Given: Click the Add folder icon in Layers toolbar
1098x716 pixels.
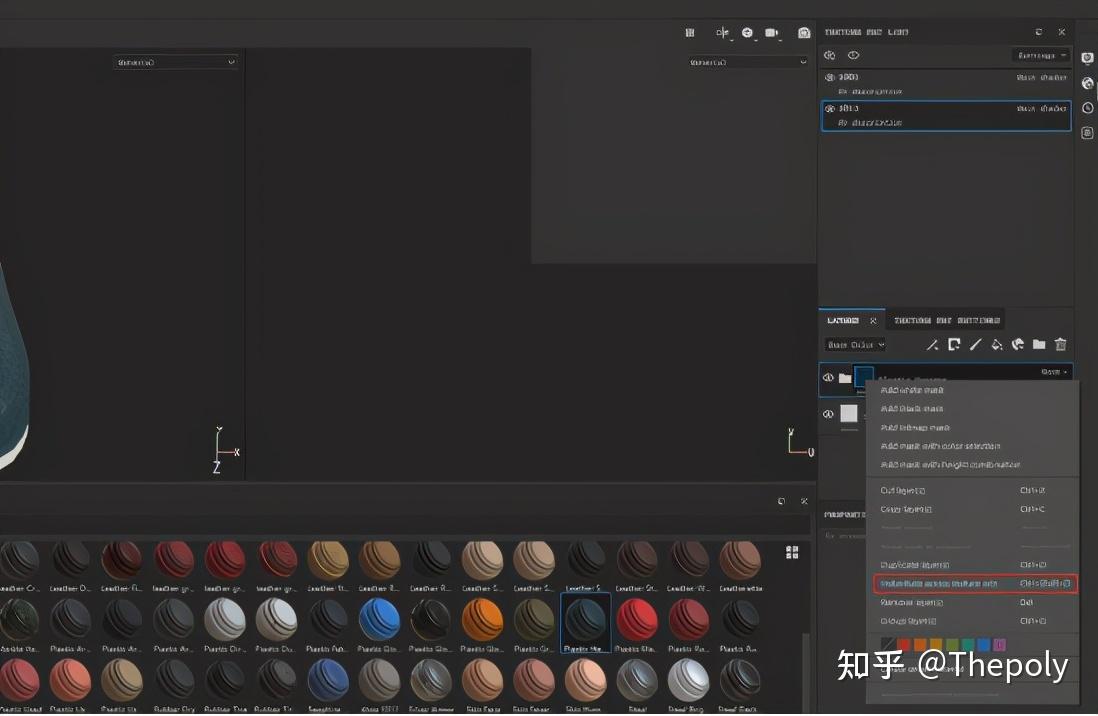Looking at the screenshot, I should click(x=1040, y=345).
